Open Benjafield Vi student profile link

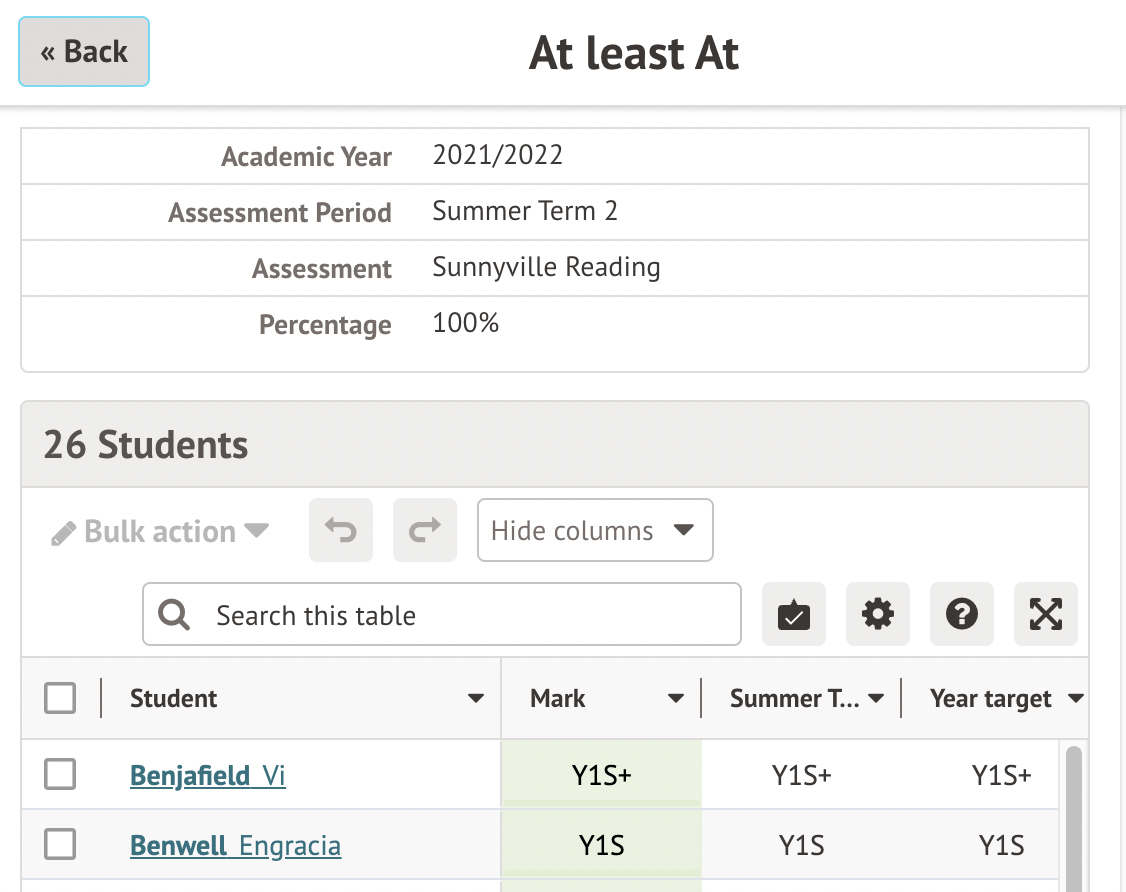tap(207, 775)
